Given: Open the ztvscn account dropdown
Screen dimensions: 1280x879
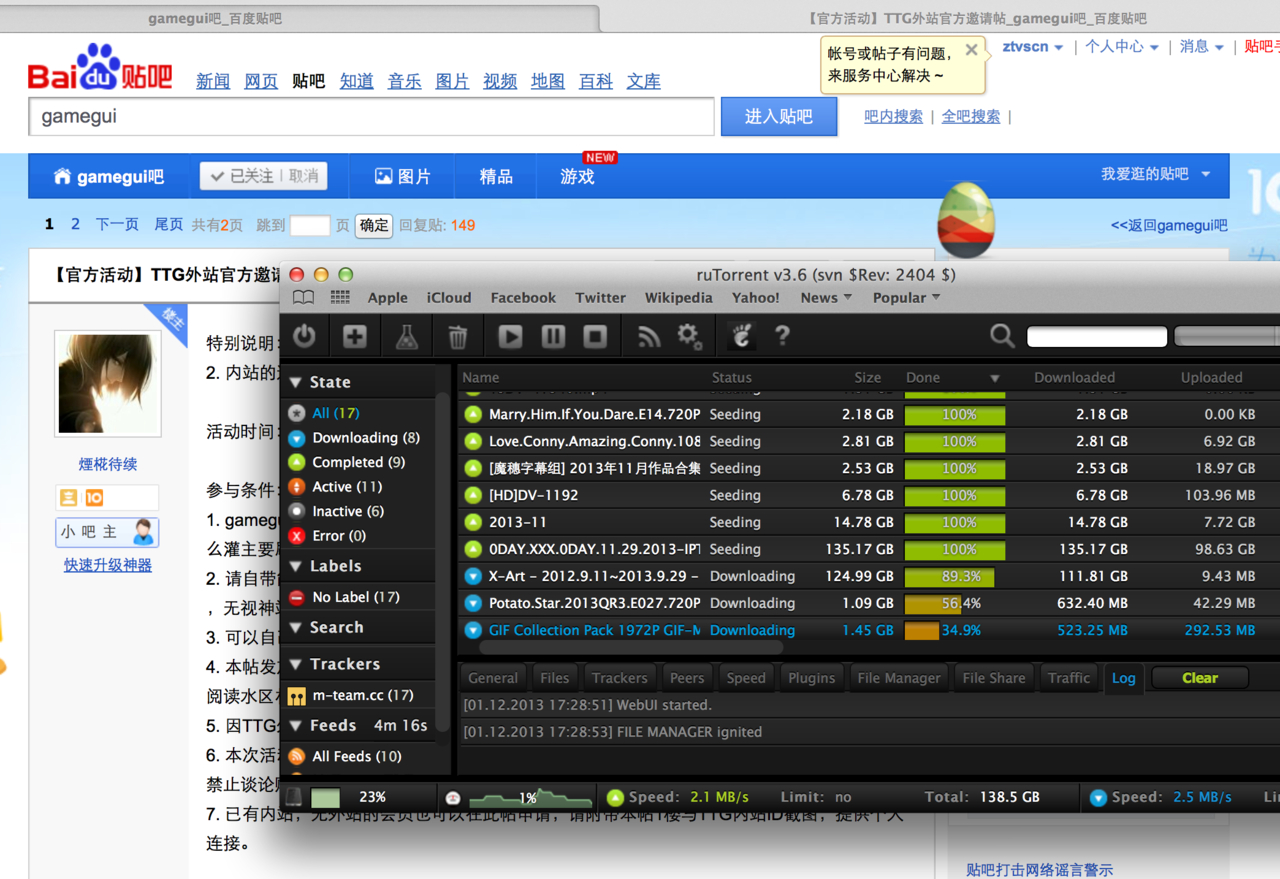Looking at the screenshot, I should [1033, 47].
